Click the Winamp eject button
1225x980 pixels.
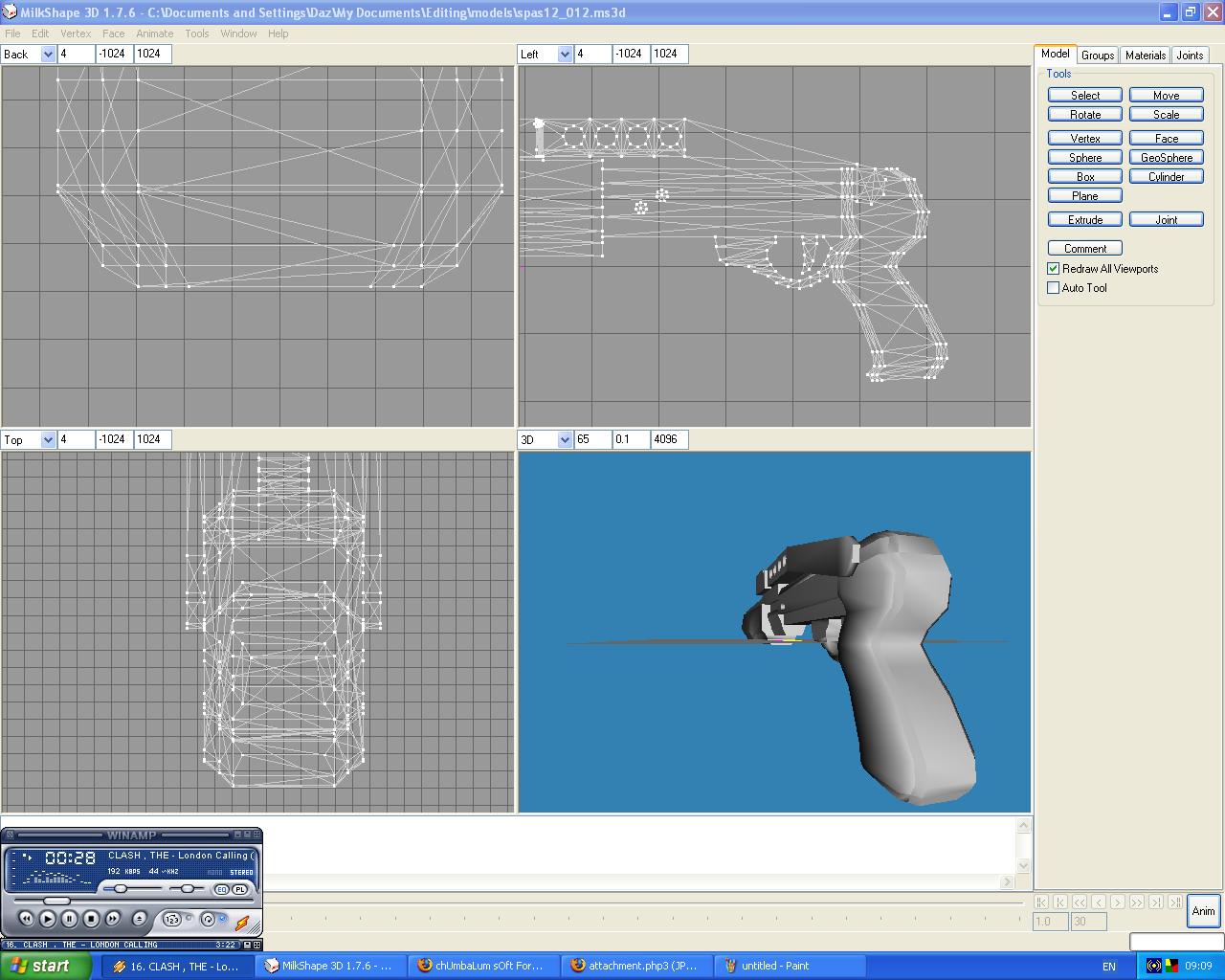tap(139, 919)
